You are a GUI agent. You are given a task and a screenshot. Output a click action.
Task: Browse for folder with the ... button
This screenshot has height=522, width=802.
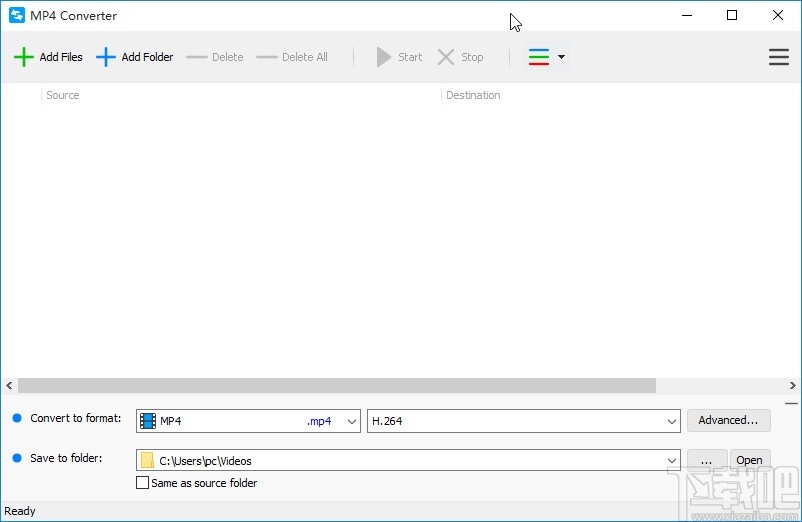(x=706, y=460)
